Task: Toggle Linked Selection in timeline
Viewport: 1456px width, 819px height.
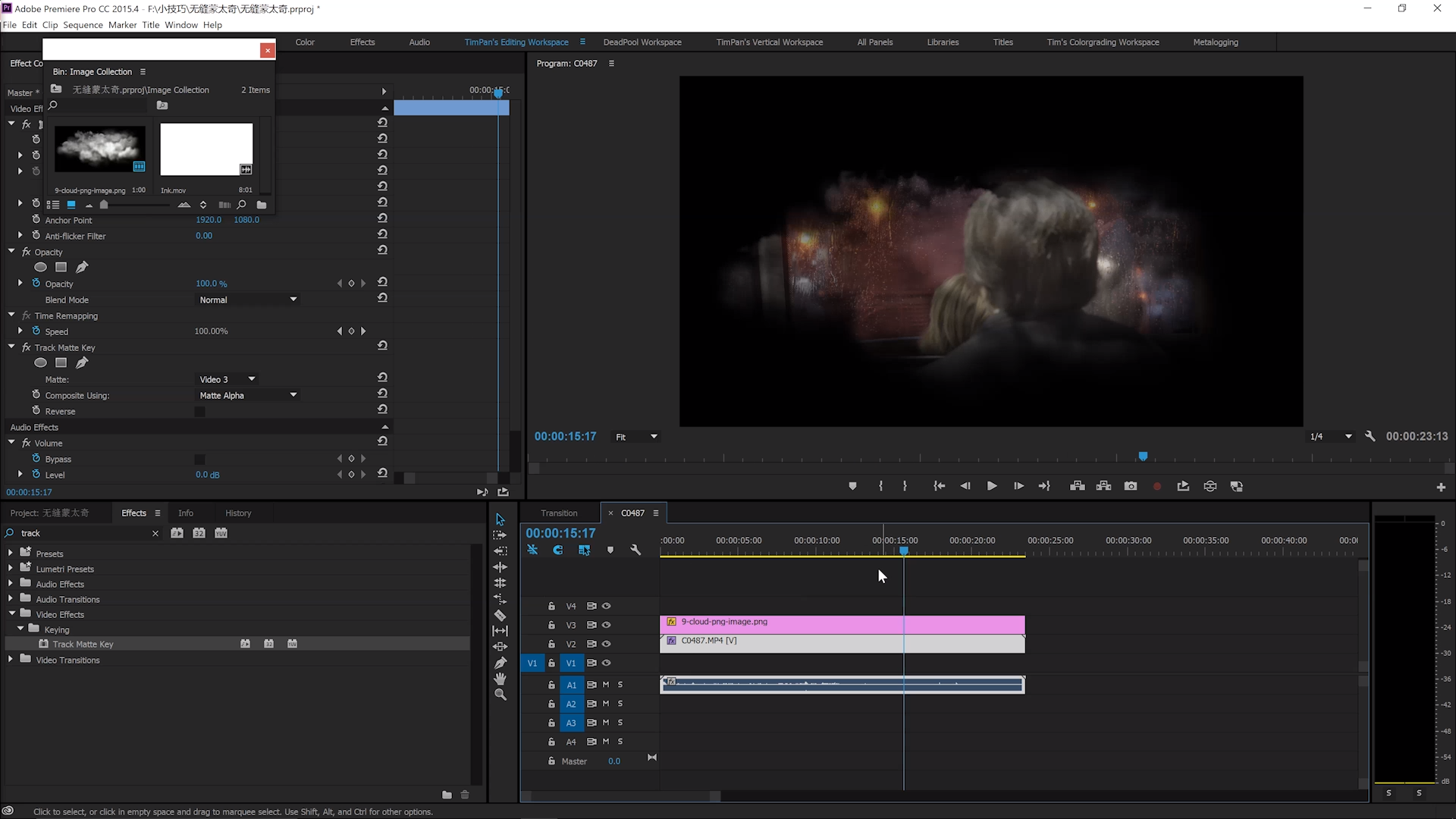Action: 584,551
